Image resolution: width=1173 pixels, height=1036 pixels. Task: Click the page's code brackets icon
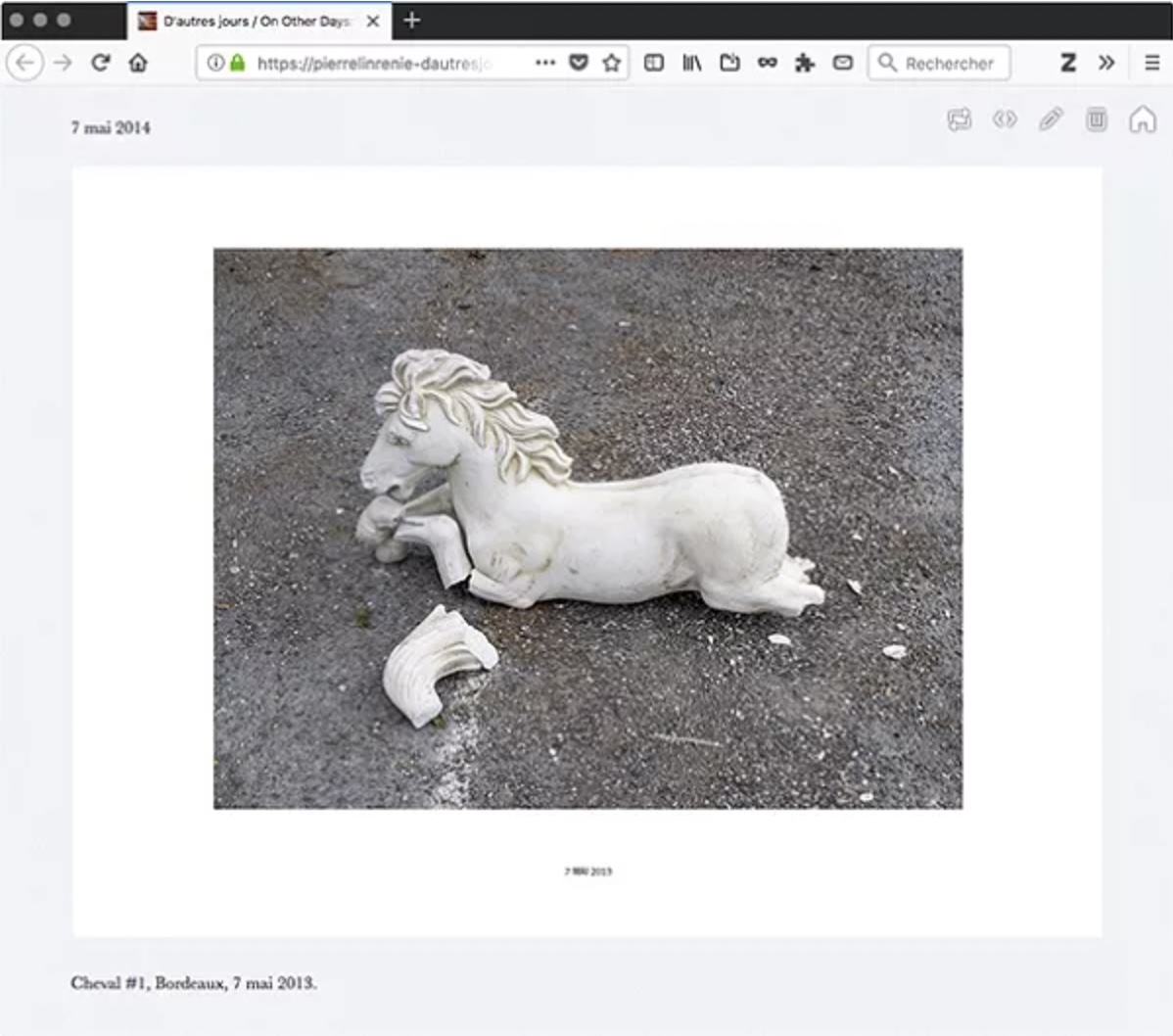coord(1005,119)
